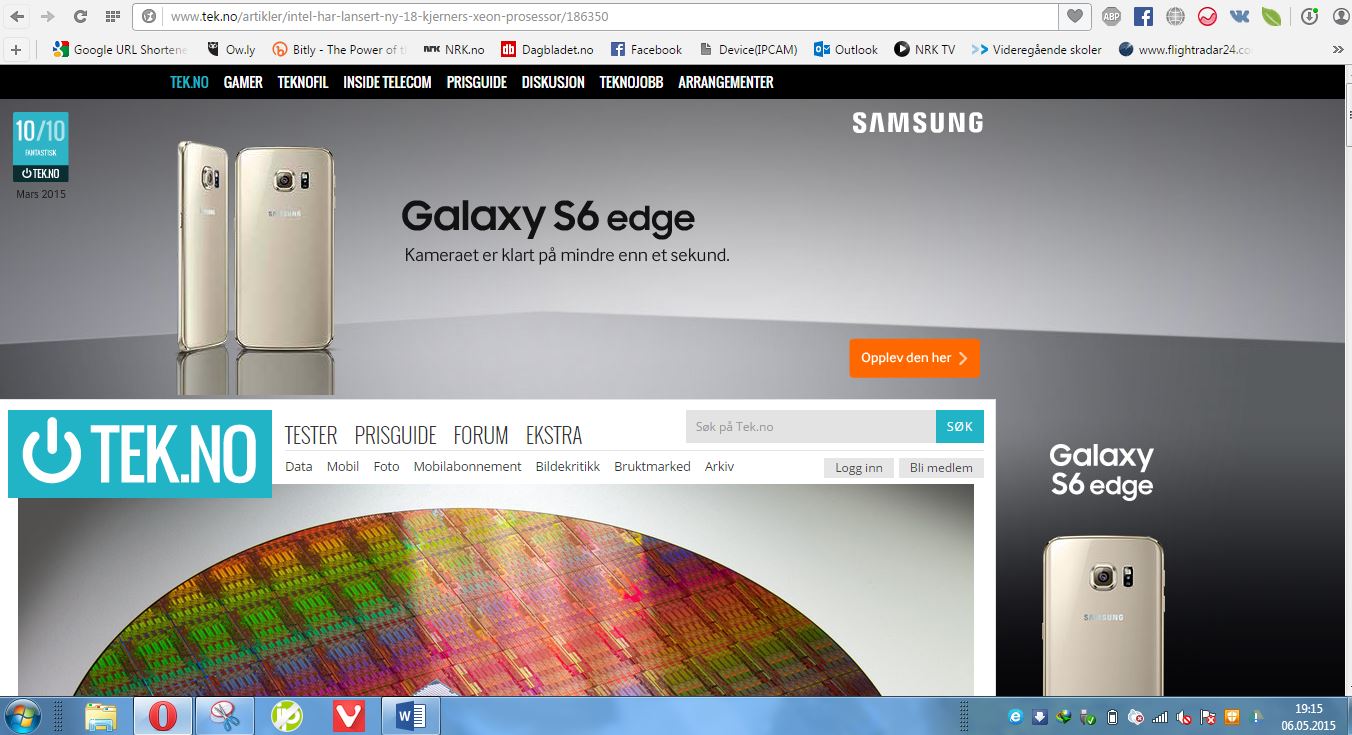Select the Bruktmarked subcategory
Image resolution: width=1352 pixels, height=735 pixels.
coord(652,466)
